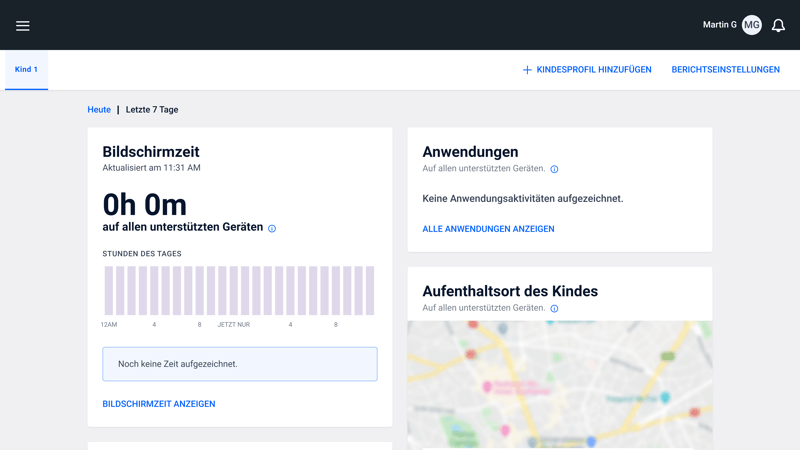This screenshot has width=800, height=450.
Task: Click the 'Noch keine Zeit aufgezeichnet' notice box
Action: point(240,364)
